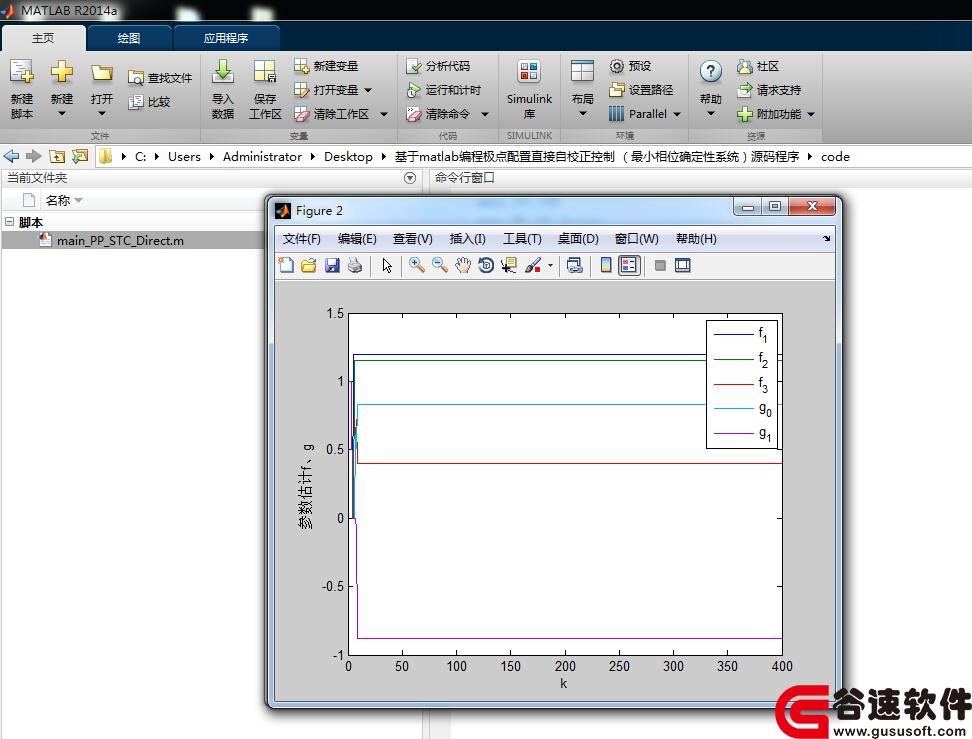Toggle the Insert Legend button off
972x739 pixels.
click(x=629, y=265)
